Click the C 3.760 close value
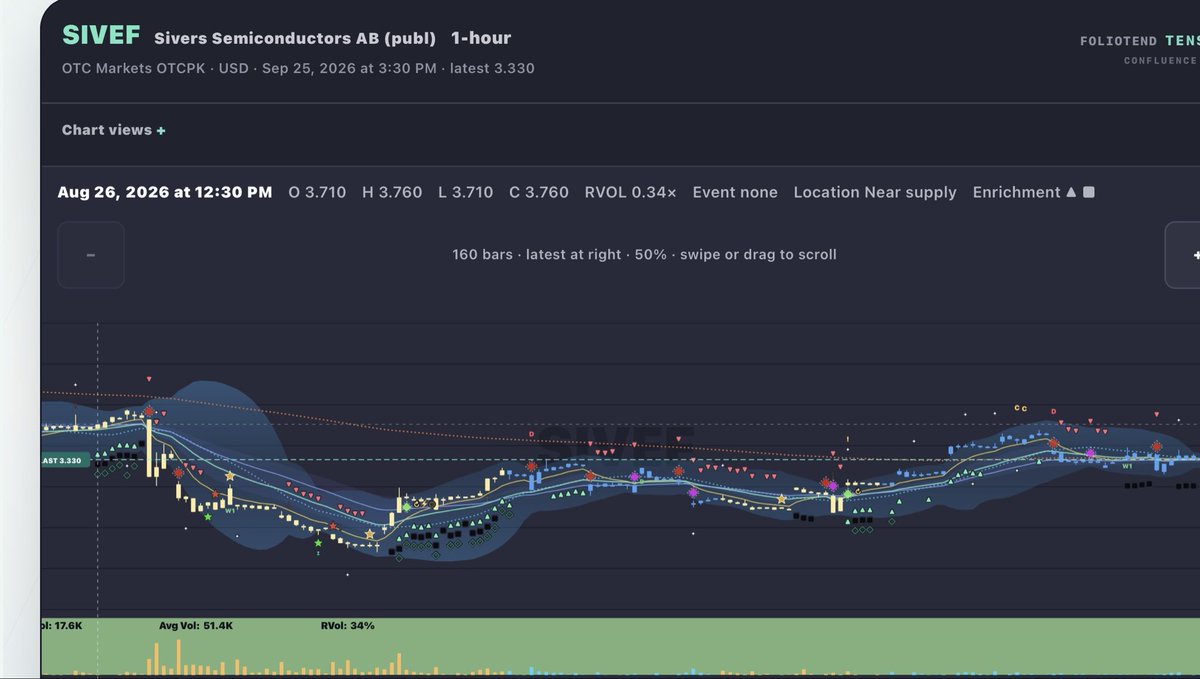Viewport: 1200px width, 679px height. click(x=539, y=192)
